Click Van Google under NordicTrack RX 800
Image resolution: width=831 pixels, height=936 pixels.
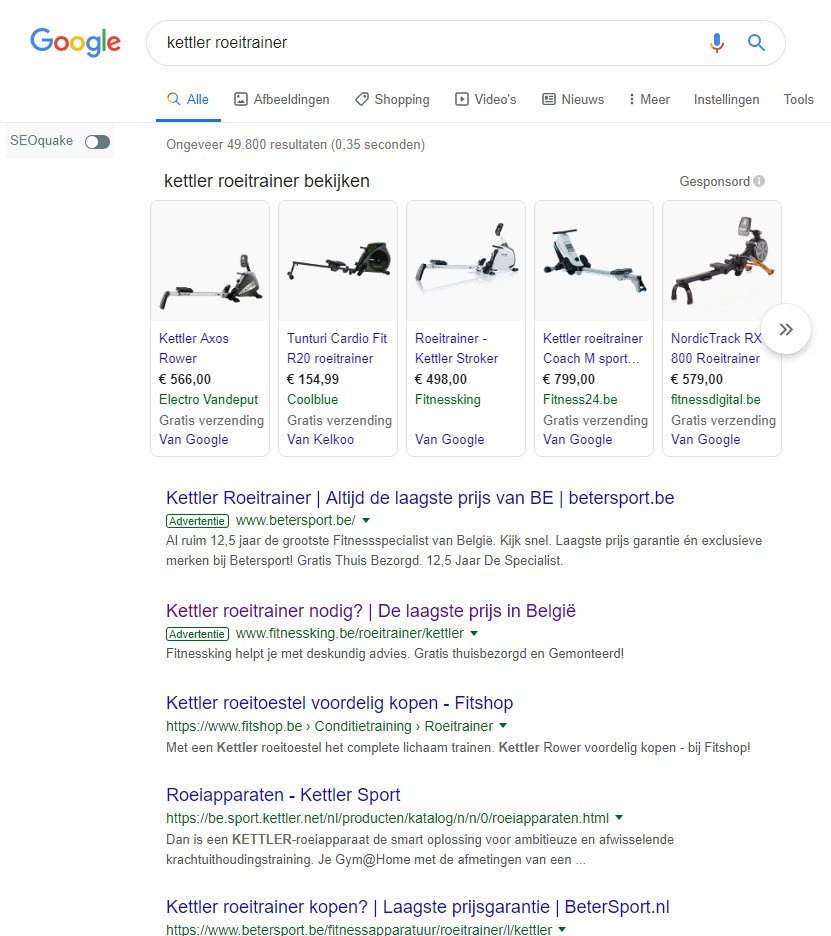click(x=706, y=439)
